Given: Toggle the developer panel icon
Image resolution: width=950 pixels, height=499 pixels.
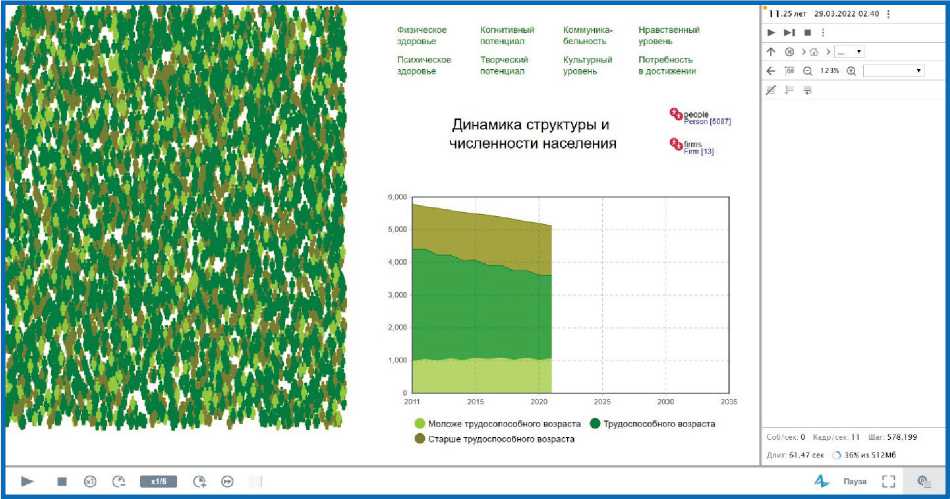Looking at the screenshot, I should (x=924, y=481).
